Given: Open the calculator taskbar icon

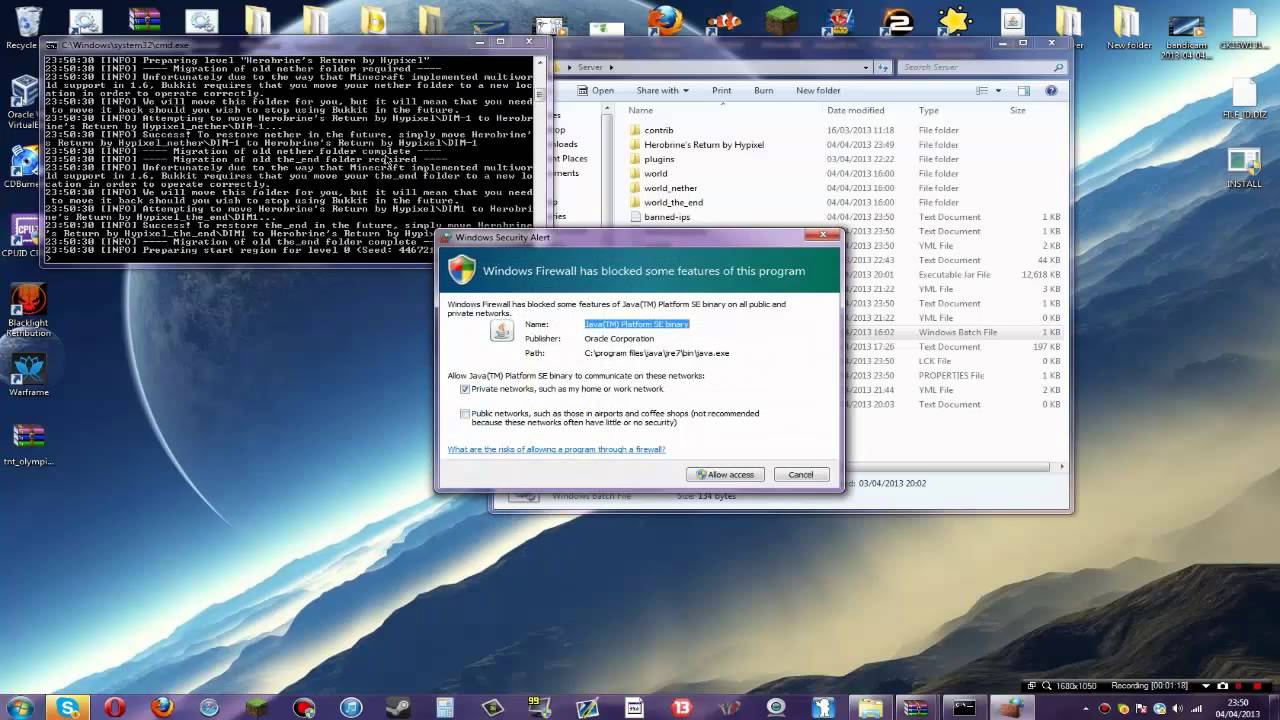Looking at the screenshot, I should pyautogui.click(x=444, y=707).
